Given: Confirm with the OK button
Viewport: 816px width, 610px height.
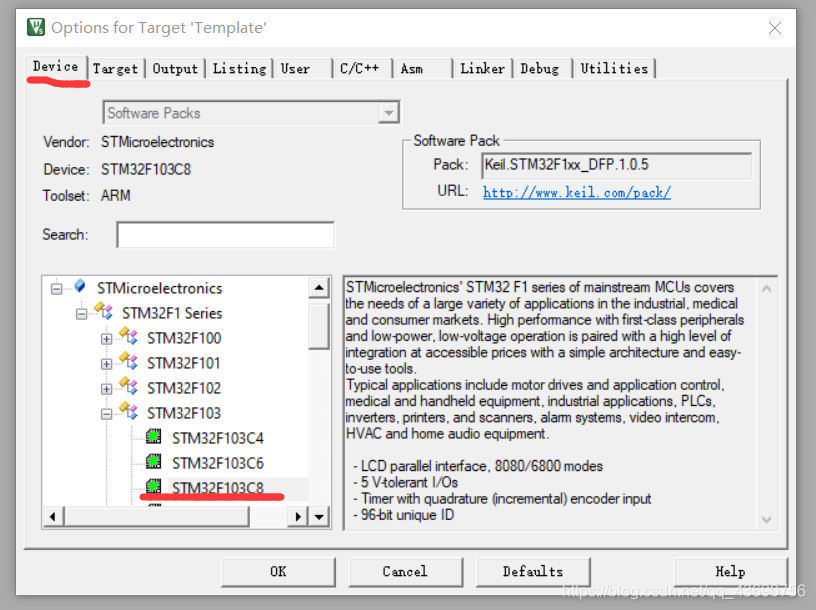Looking at the screenshot, I should coord(278,571).
